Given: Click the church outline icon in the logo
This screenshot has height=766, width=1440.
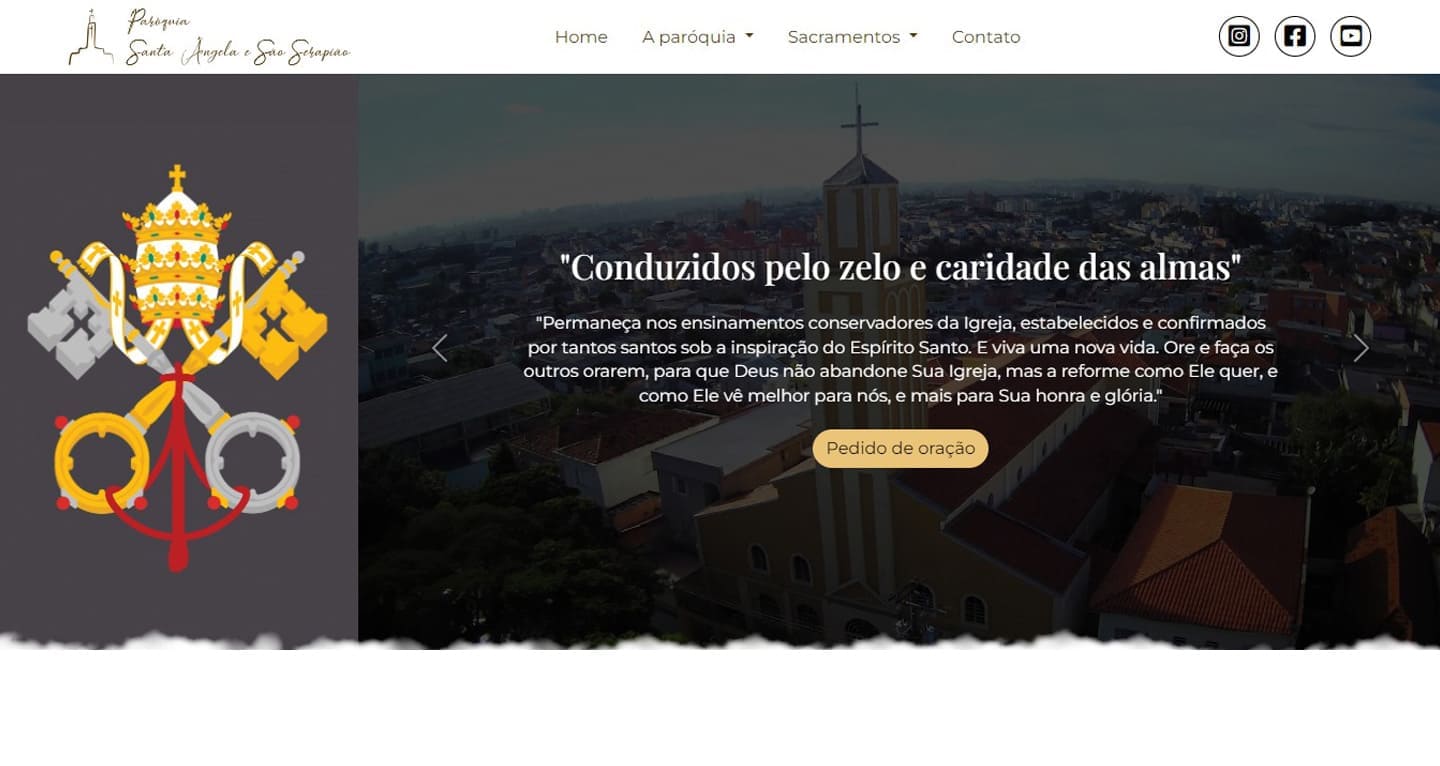Looking at the screenshot, I should pos(91,38).
